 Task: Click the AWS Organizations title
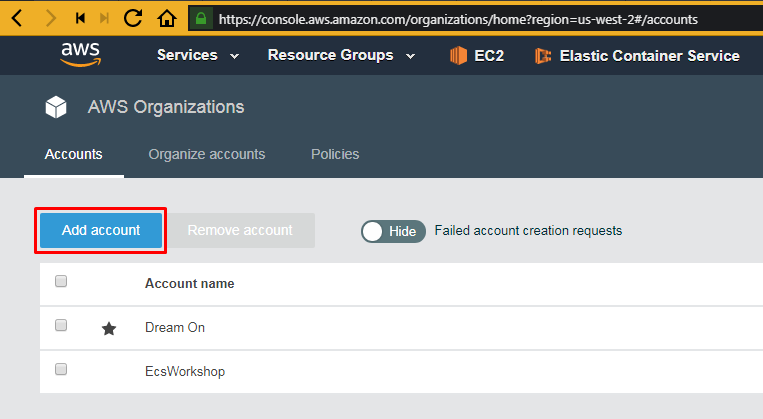(x=166, y=107)
